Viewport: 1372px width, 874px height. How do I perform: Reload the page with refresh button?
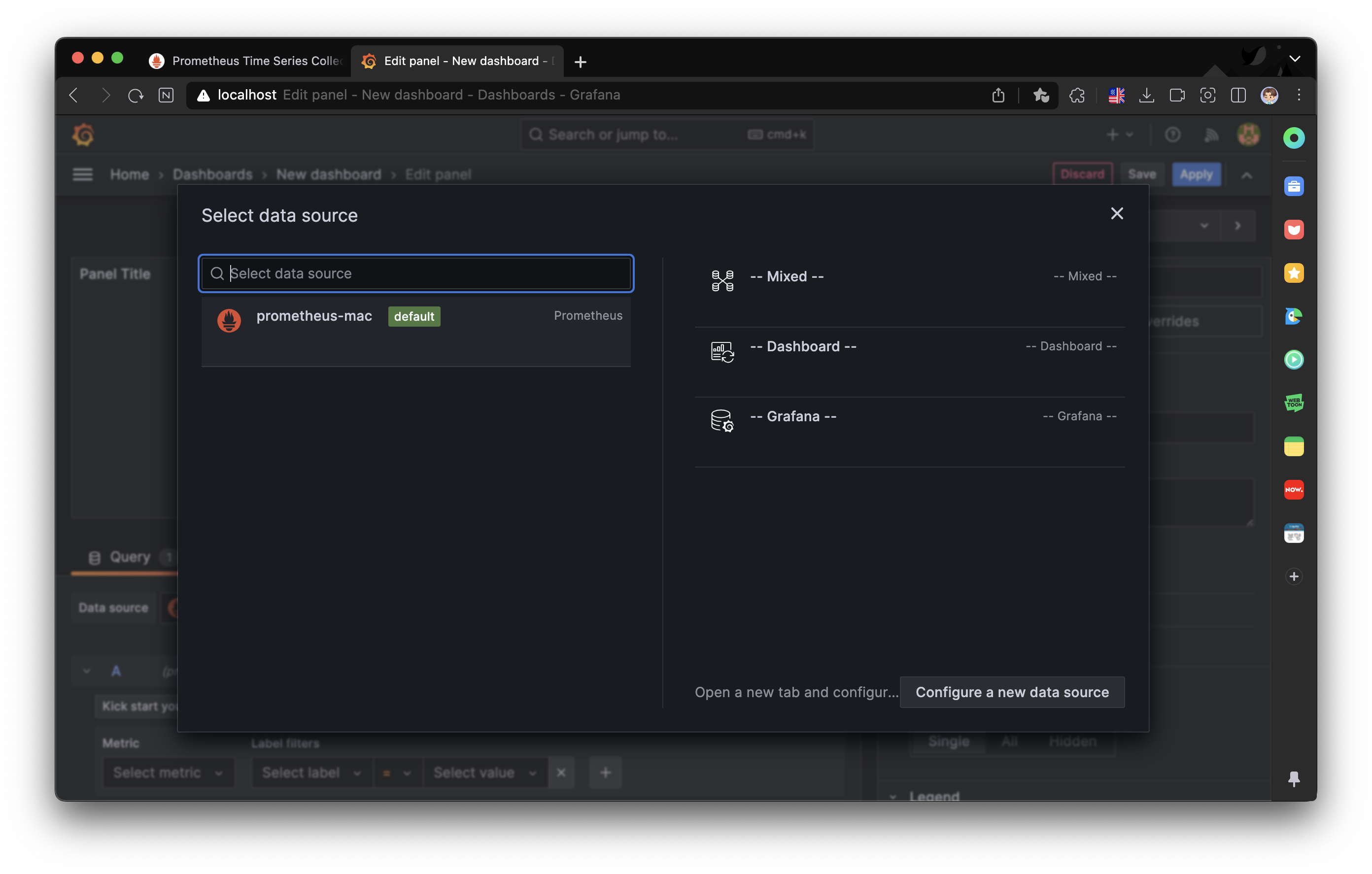tap(136, 95)
